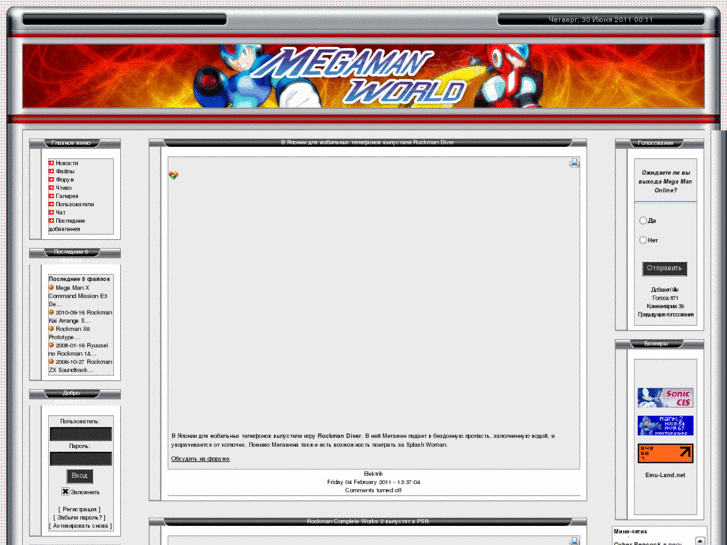The image size is (727, 545).
Task: Click the red plus icon beside Пользователи
Action: [51, 204]
